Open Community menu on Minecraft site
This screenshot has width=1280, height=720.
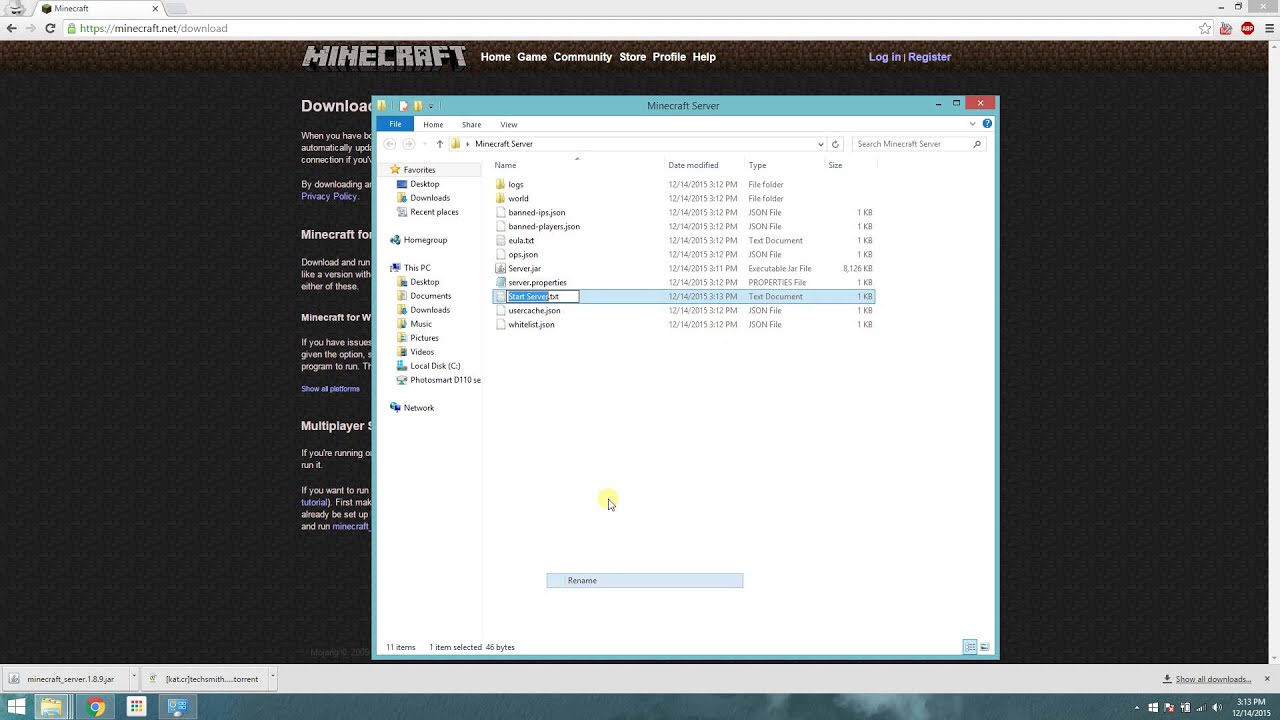click(x=583, y=57)
